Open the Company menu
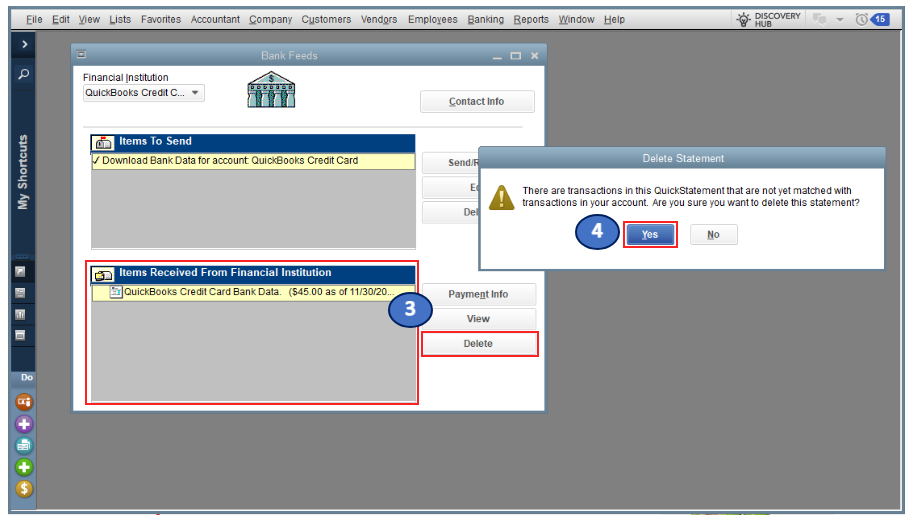911x522 pixels. (x=270, y=19)
